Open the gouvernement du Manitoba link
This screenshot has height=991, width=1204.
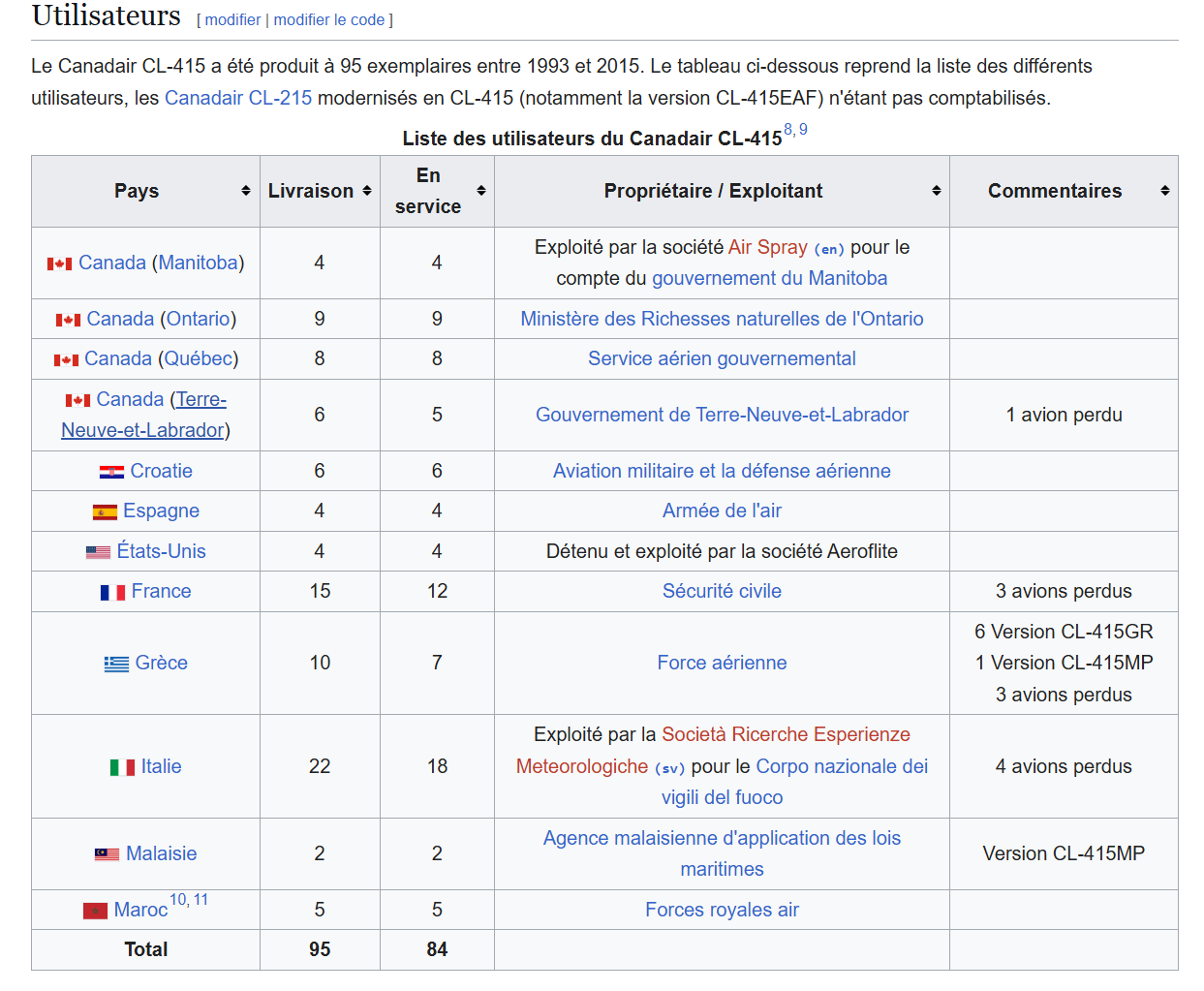[770, 278]
